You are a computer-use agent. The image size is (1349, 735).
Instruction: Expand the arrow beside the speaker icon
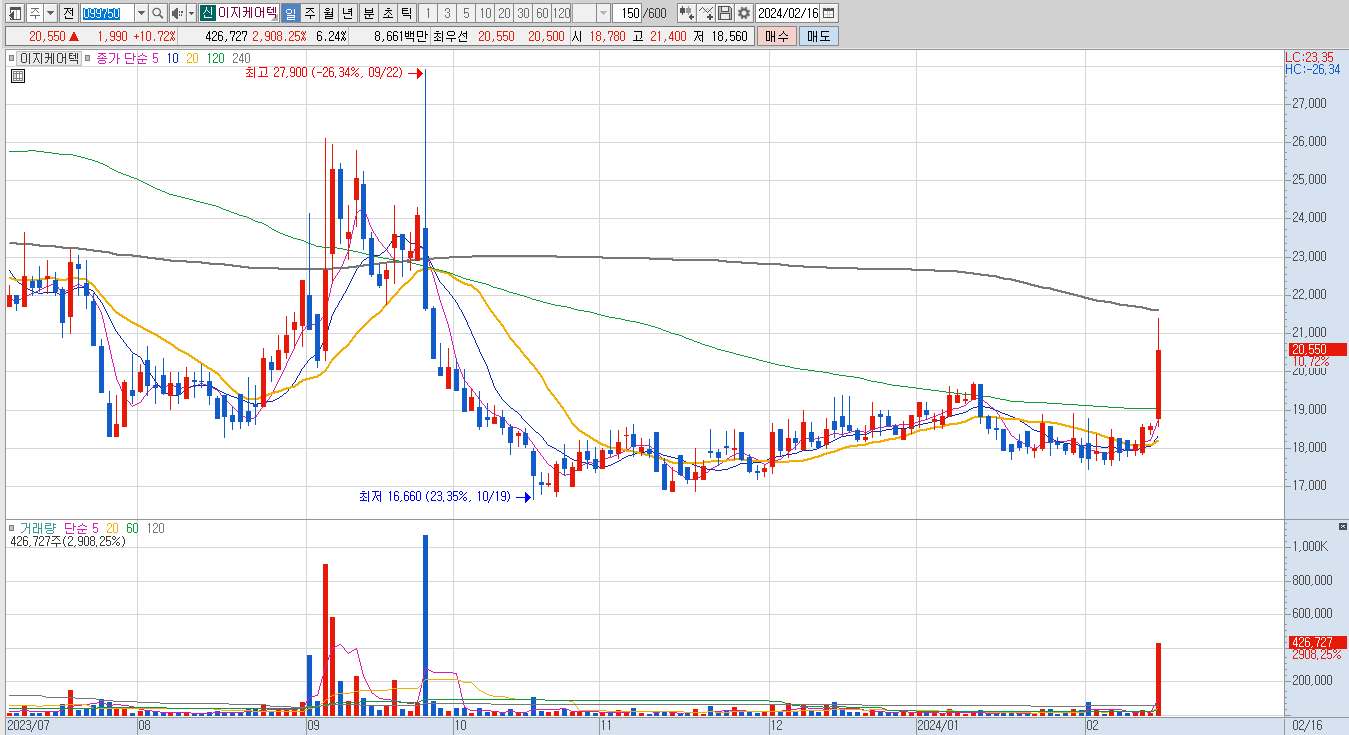click(191, 13)
